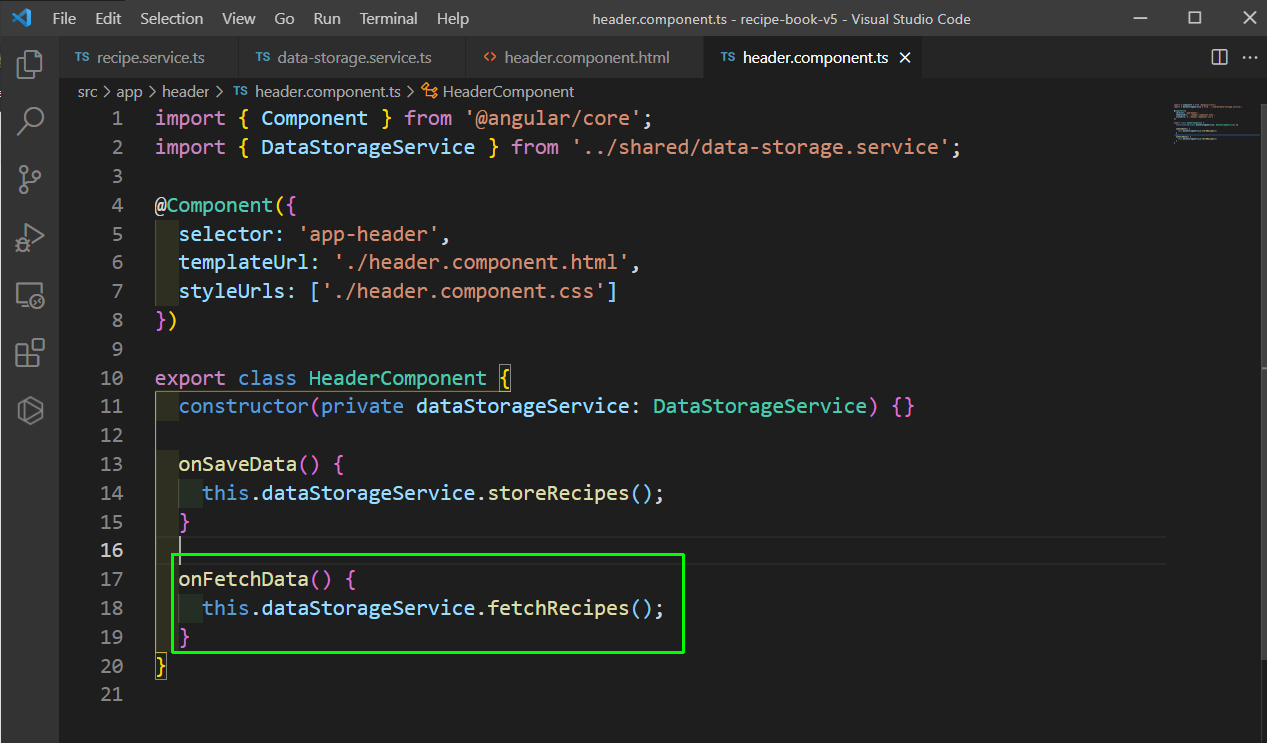
Task: Minimize the VS Code window
Action: click(x=1140, y=18)
